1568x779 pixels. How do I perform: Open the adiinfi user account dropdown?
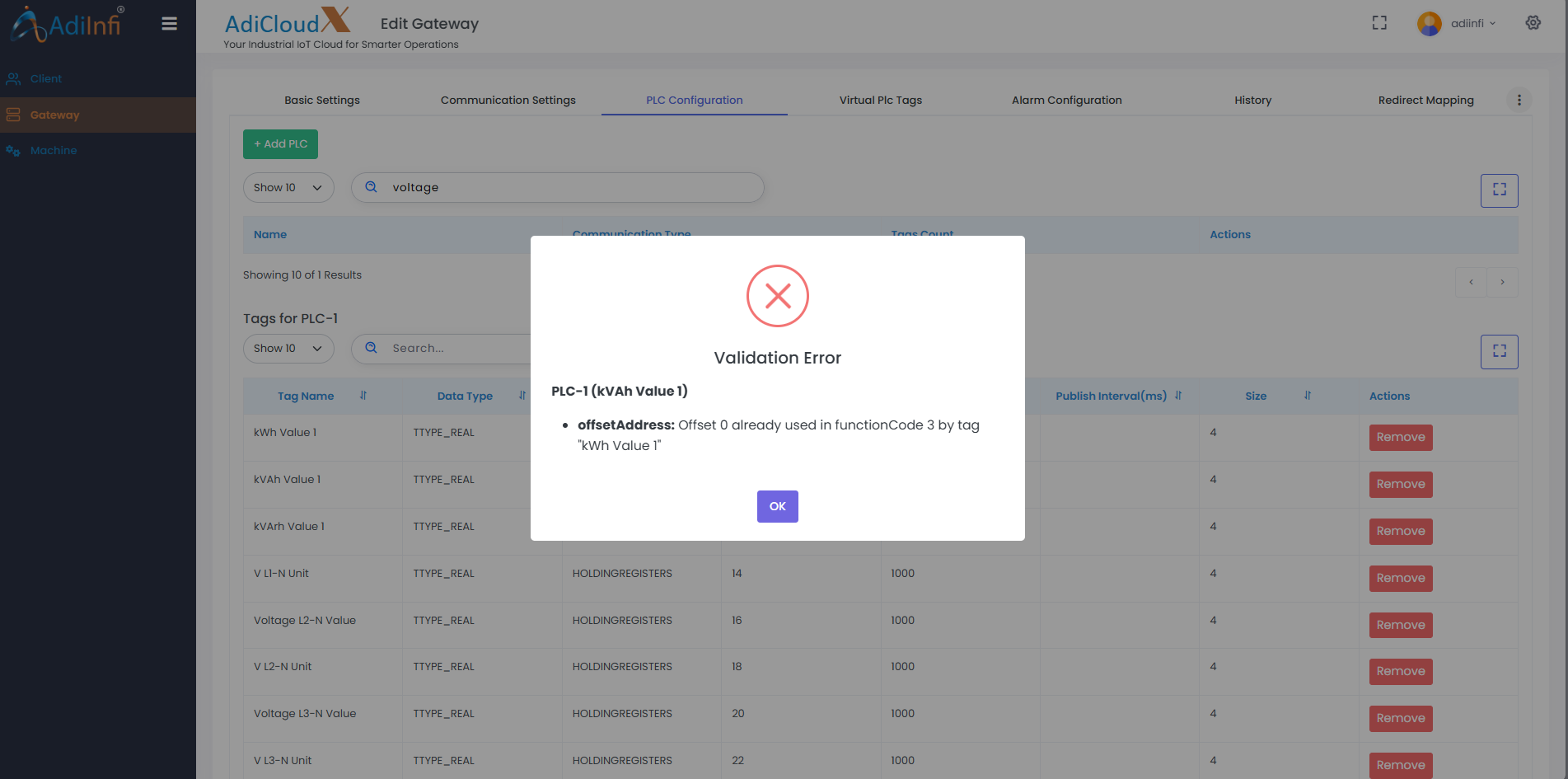click(1457, 23)
